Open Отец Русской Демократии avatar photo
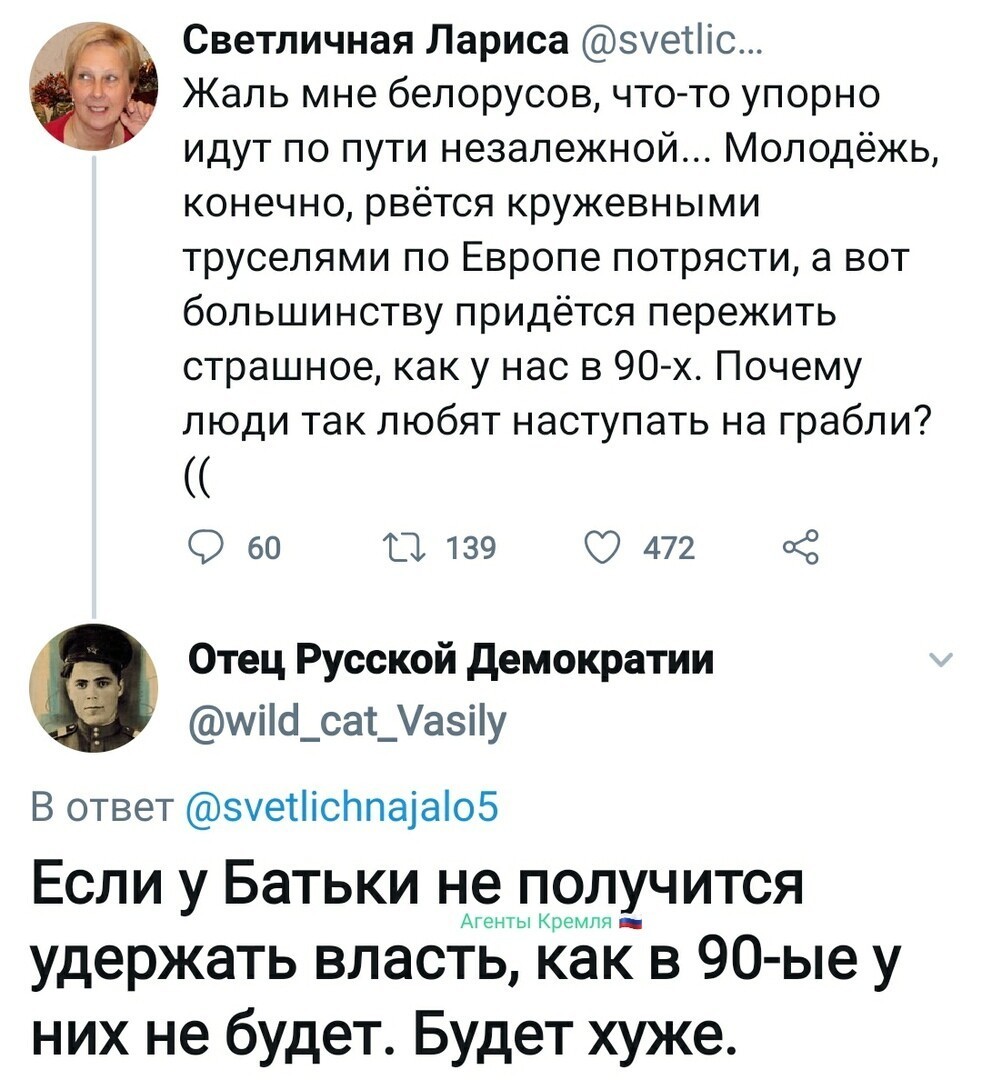This screenshot has height=1080, width=982. [x=93, y=688]
